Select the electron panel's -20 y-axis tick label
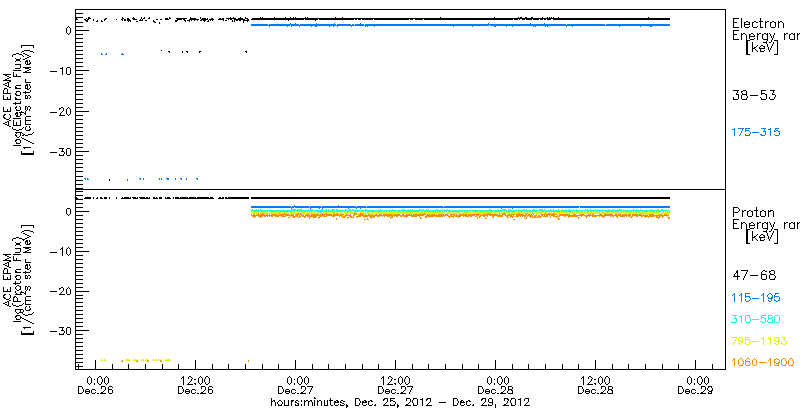 point(59,111)
